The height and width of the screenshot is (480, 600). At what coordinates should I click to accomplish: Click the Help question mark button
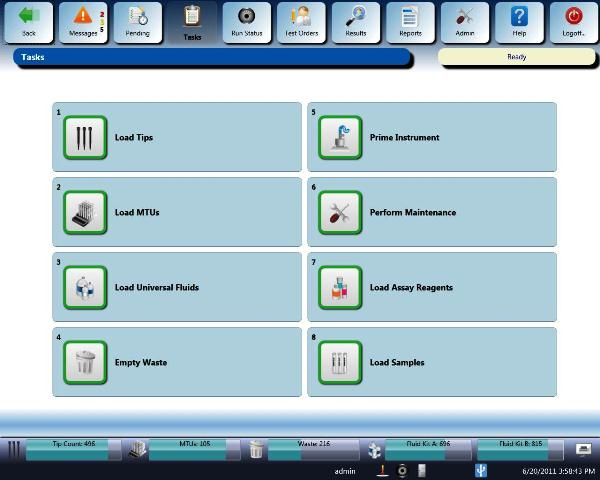pos(519,22)
